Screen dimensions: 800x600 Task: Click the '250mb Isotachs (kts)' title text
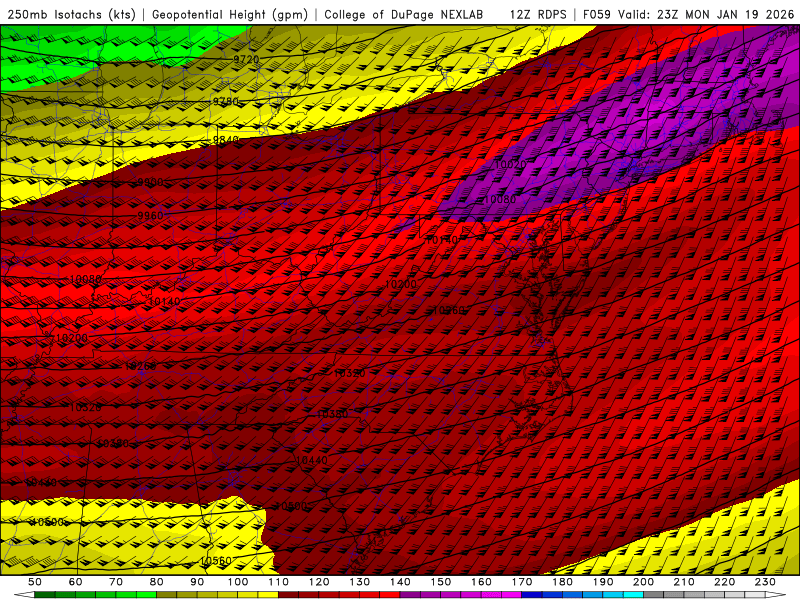click(x=71, y=15)
